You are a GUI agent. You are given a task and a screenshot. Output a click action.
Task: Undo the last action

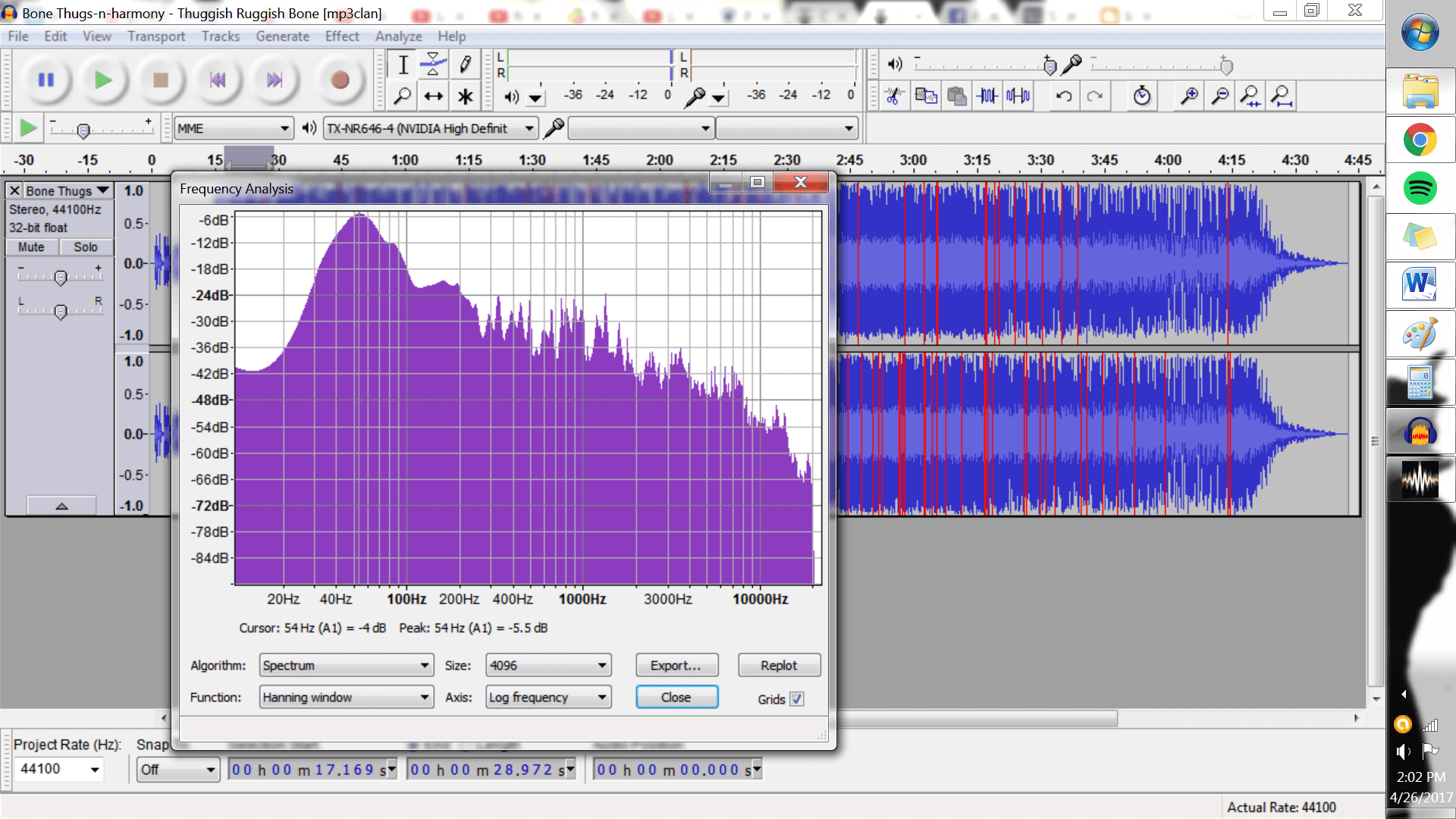pos(1064,96)
